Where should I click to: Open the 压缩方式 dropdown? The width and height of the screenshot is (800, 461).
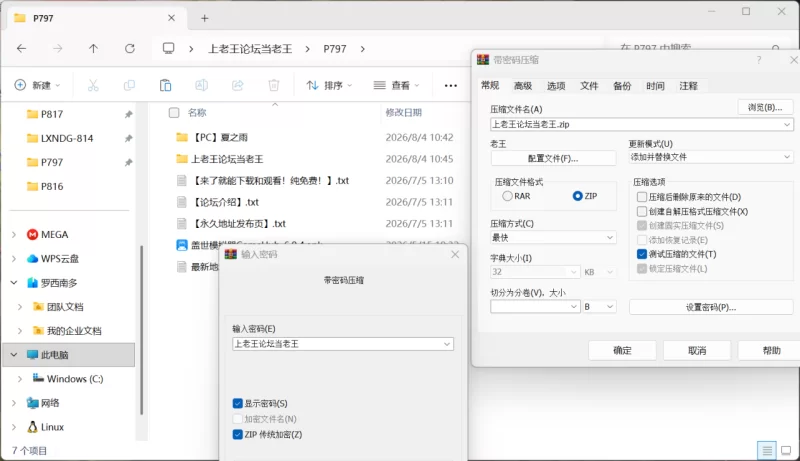[x=610, y=238]
